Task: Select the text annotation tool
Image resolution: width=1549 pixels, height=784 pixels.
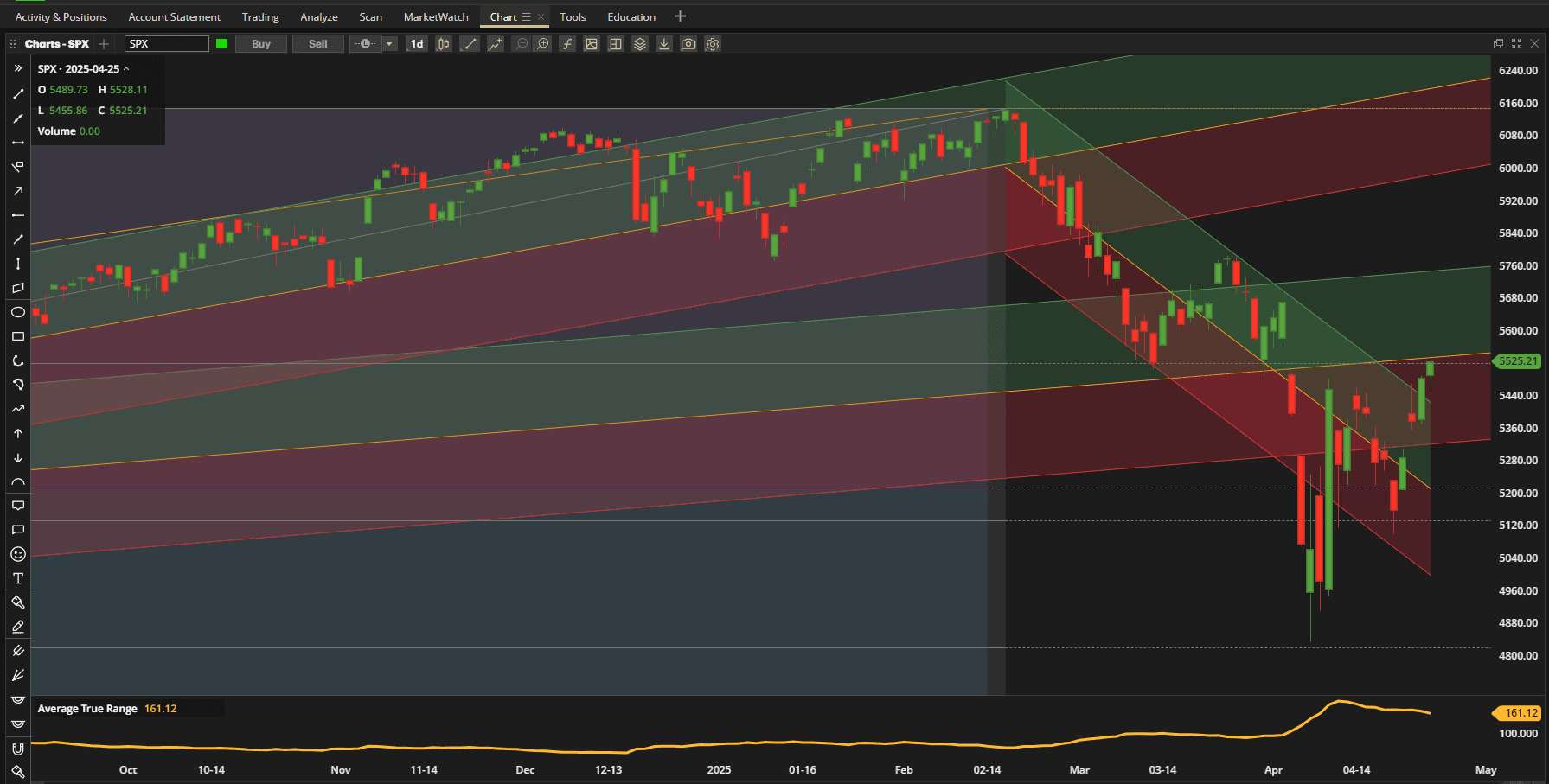Action: tap(17, 578)
